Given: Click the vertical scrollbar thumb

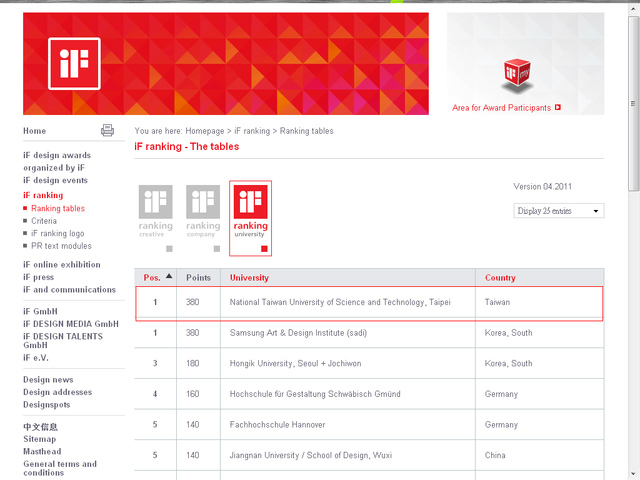Looking at the screenshot, I should pyautogui.click(x=633, y=103).
